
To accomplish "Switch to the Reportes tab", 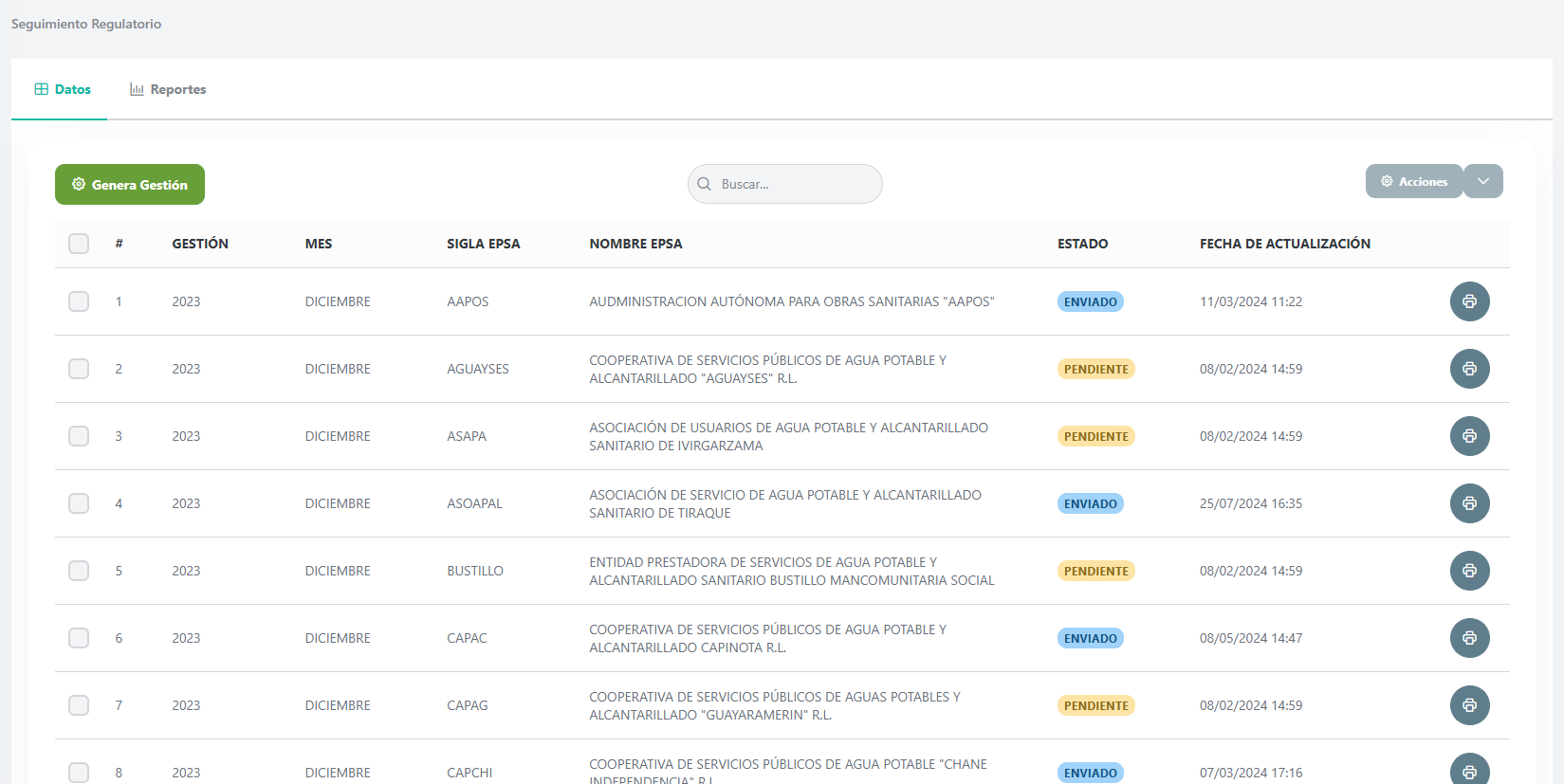I will [168, 89].
